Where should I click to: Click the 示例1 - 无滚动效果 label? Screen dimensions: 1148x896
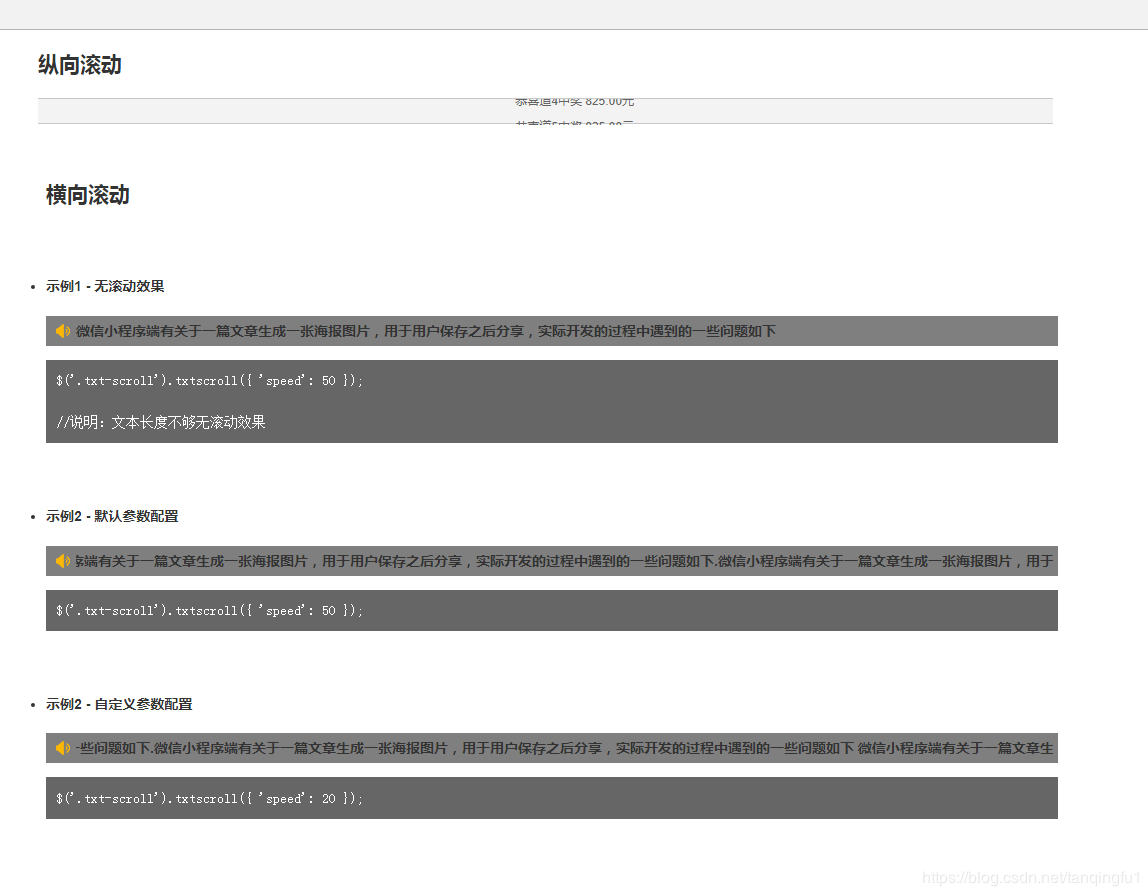tap(105, 286)
